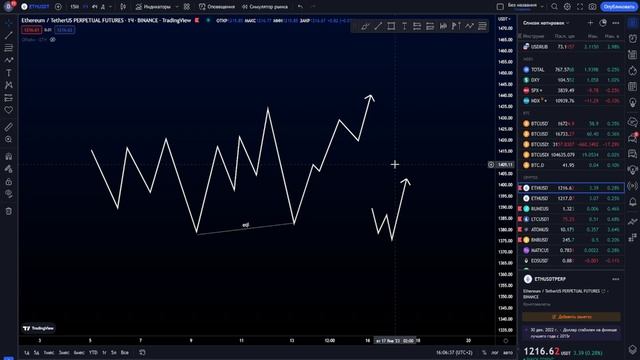Image resolution: width=640 pixels, height=360 pixels.
Task: Expand watchlist title dropdown (Список котировок)
Action: [546, 23]
